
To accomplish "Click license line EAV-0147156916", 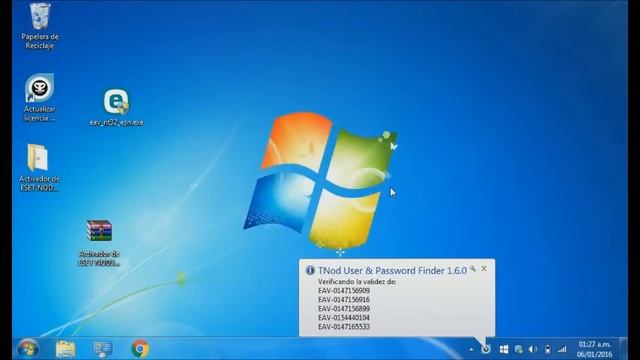I will pos(344,300).
